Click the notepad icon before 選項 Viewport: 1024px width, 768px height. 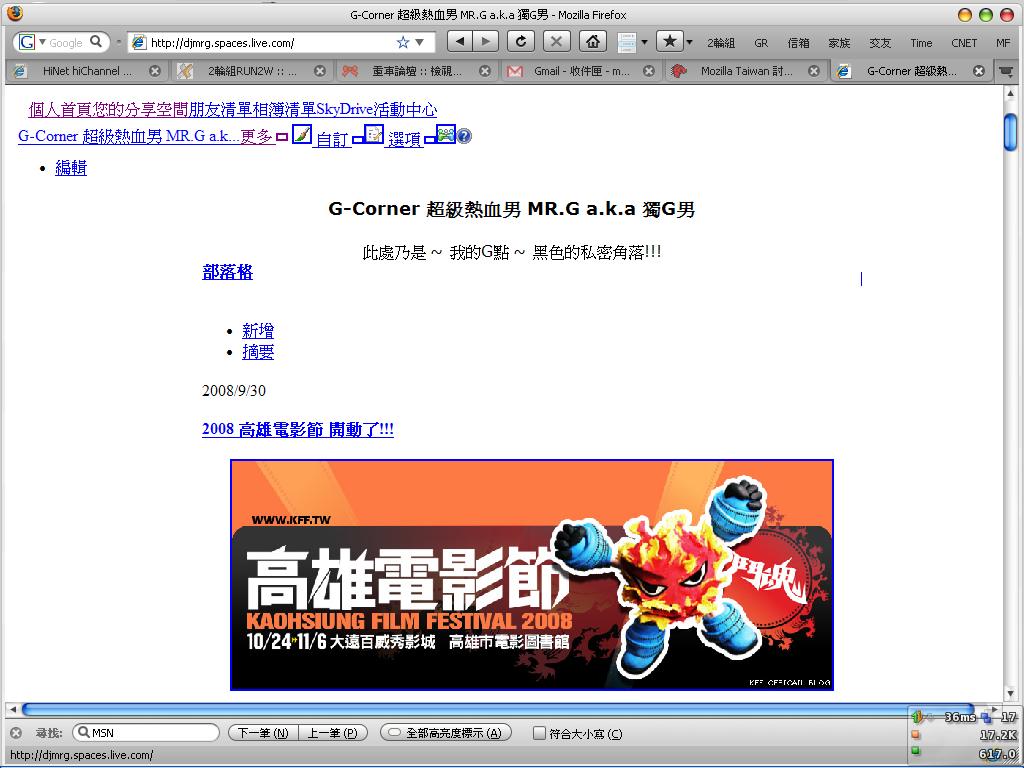(374, 134)
